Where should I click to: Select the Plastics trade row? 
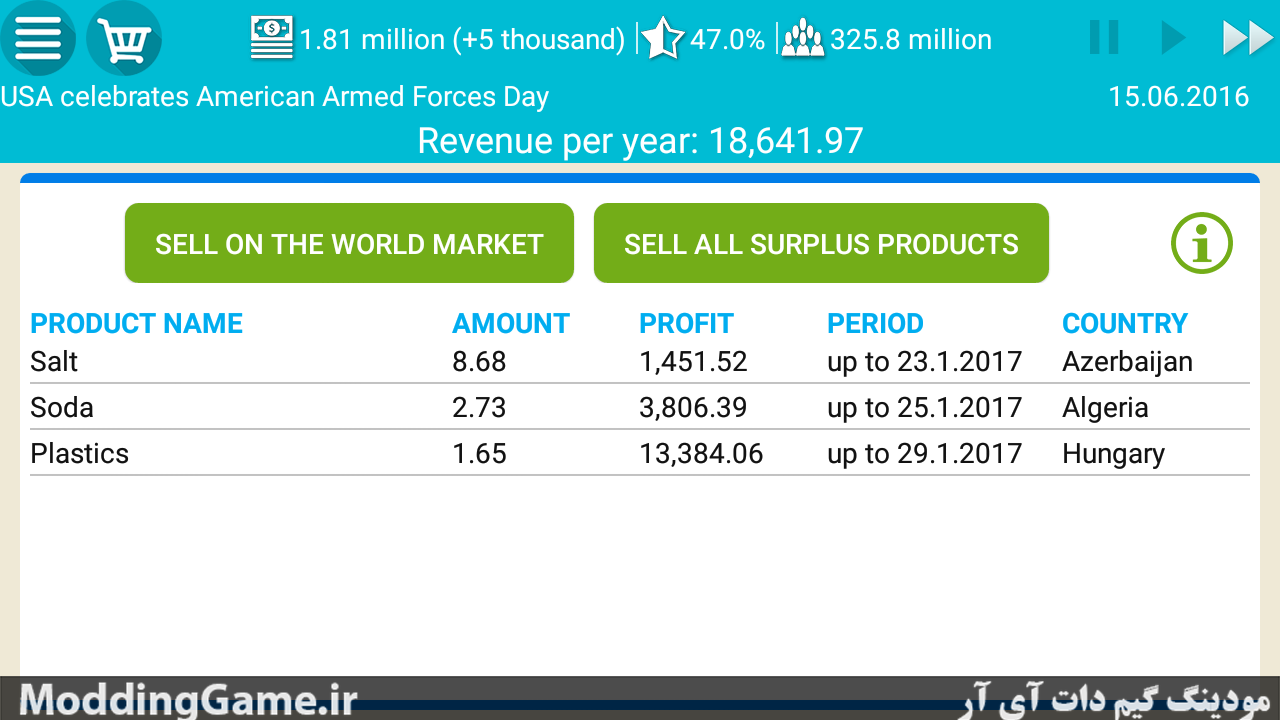pyautogui.click(x=640, y=453)
